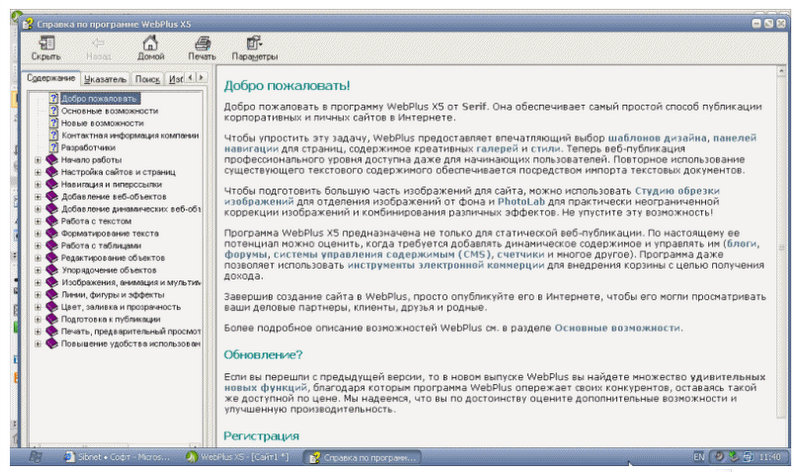Select the Добро пожаловать topic icon

click(54, 98)
